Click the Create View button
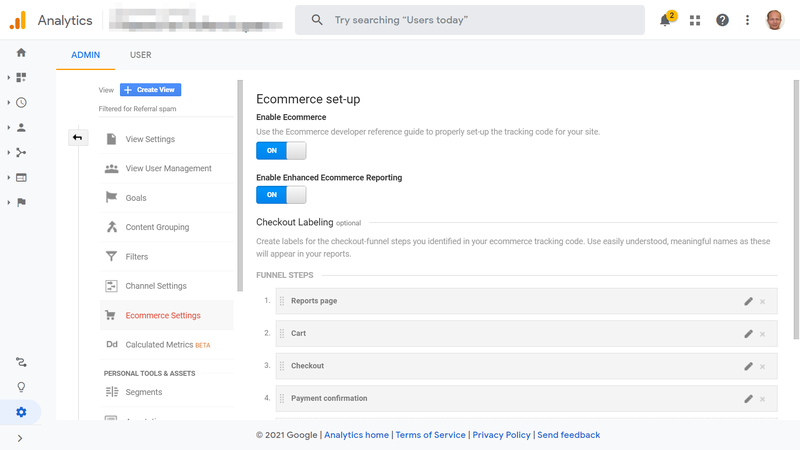Viewport: 800px width, 450px height. coord(151,90)
